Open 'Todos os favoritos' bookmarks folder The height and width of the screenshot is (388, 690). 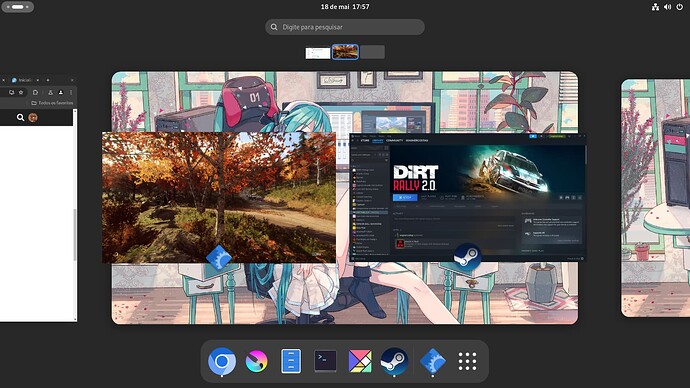tap(52, 103)
